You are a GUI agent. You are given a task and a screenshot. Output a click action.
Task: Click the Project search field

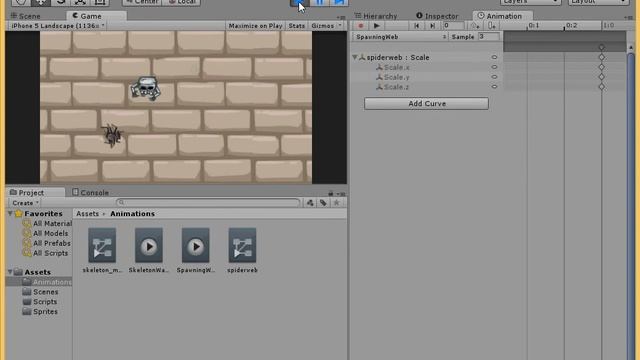(x=208, y=203)
